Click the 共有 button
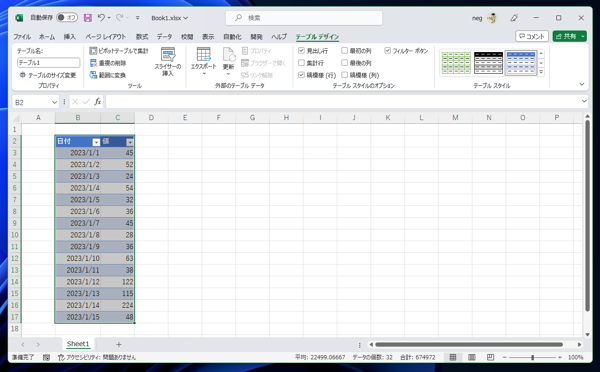The height and width of the screenshot is (372, 600). 566,36
